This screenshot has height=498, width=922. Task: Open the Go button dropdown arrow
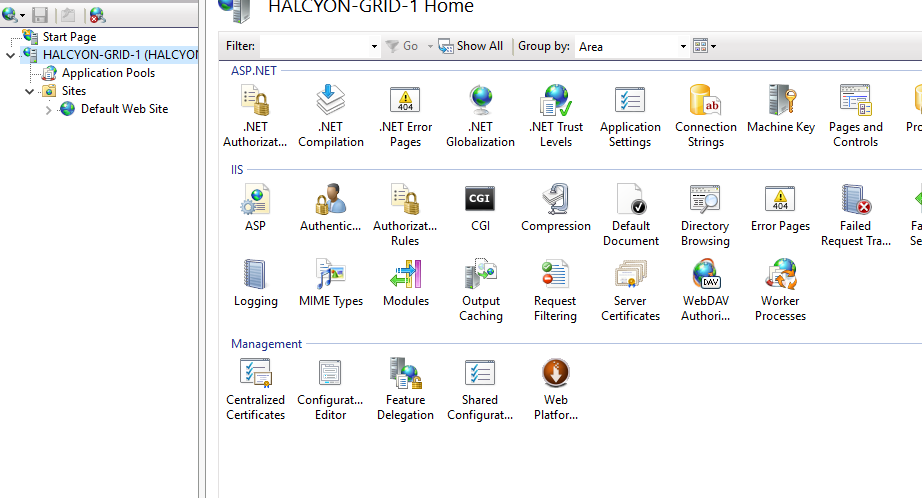pyautogui.click(x=430, y=46)
